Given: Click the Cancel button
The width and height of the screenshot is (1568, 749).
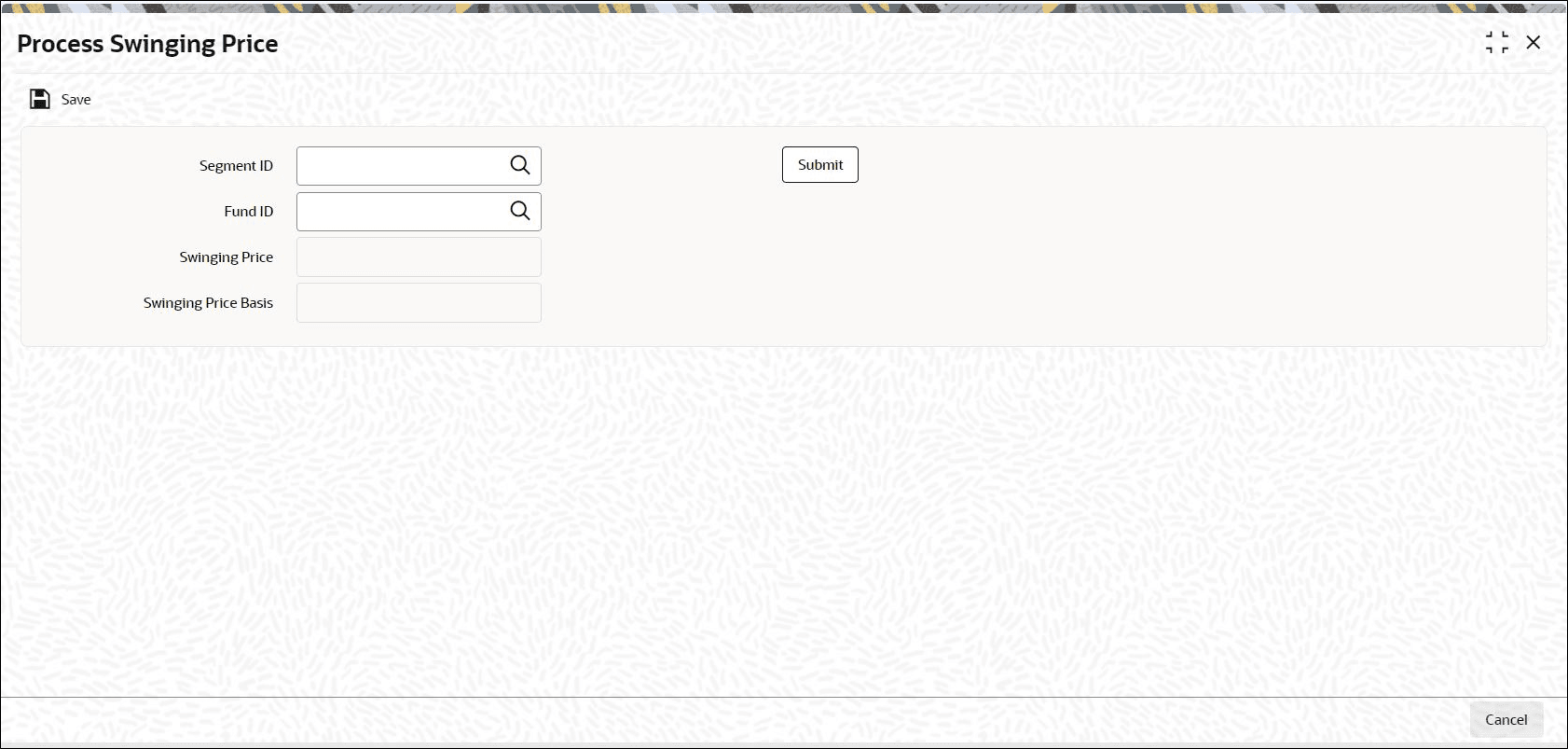Looking at the screenshot, I should coord(1506,719).
